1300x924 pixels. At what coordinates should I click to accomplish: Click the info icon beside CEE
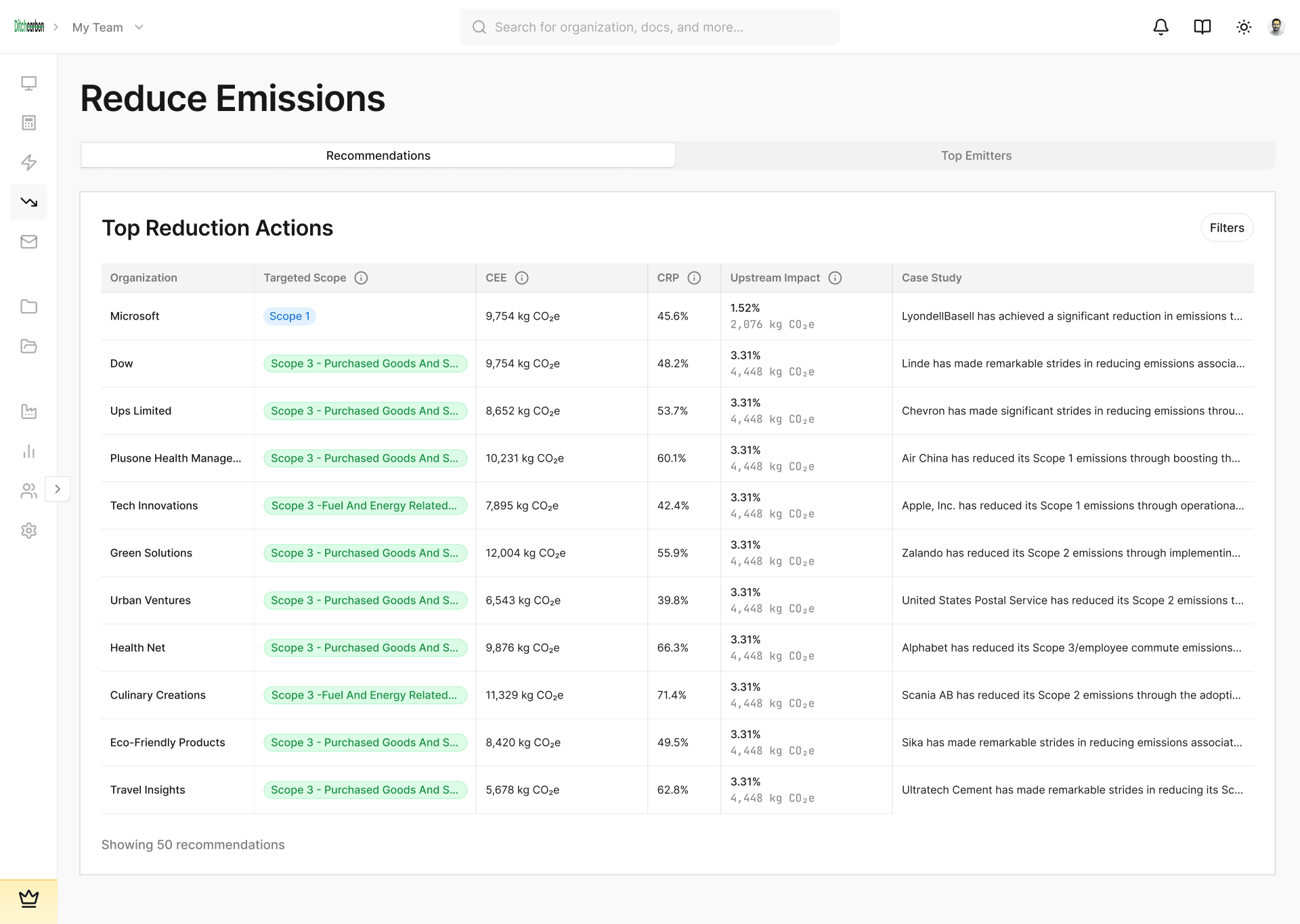[x=521, y=278]
